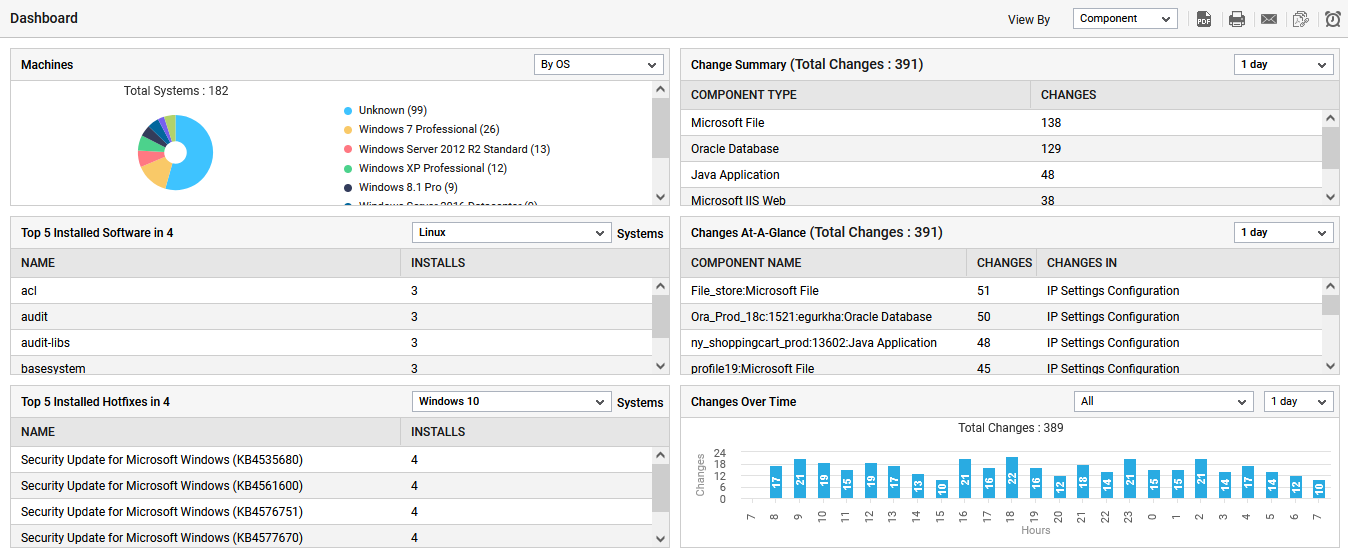
Task: Click the hour 14 bar showing 13
Action: coord(918,487)
